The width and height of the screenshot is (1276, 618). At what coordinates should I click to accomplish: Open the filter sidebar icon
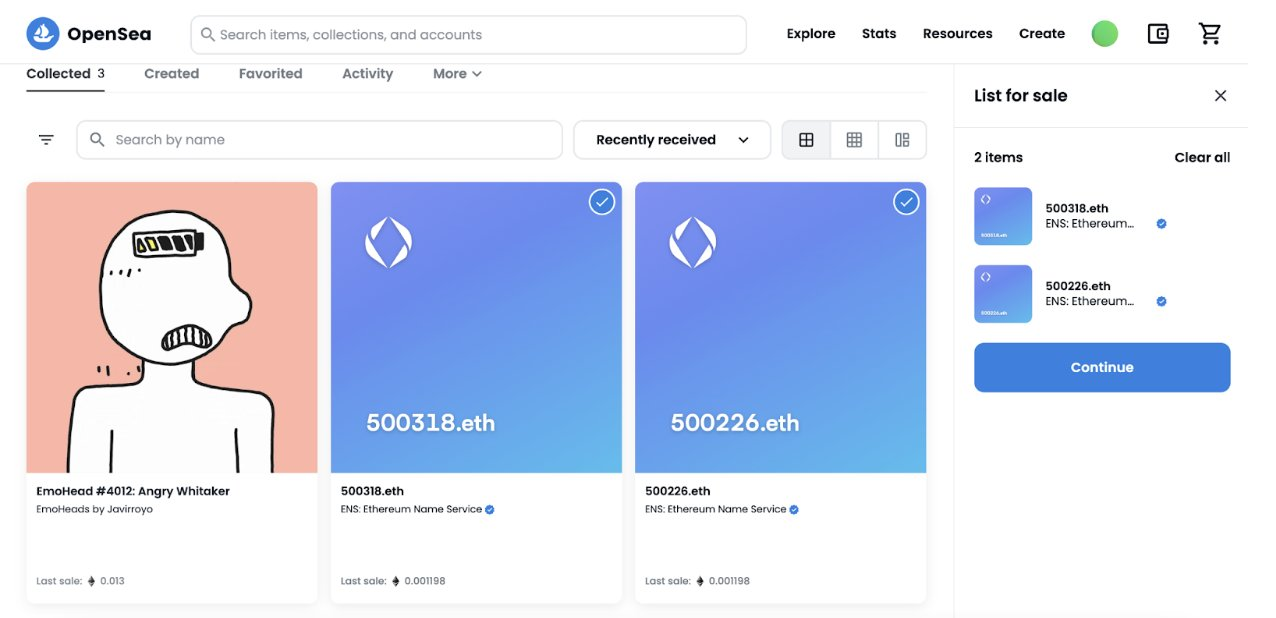pyautogui.click(x=46, y=140)
